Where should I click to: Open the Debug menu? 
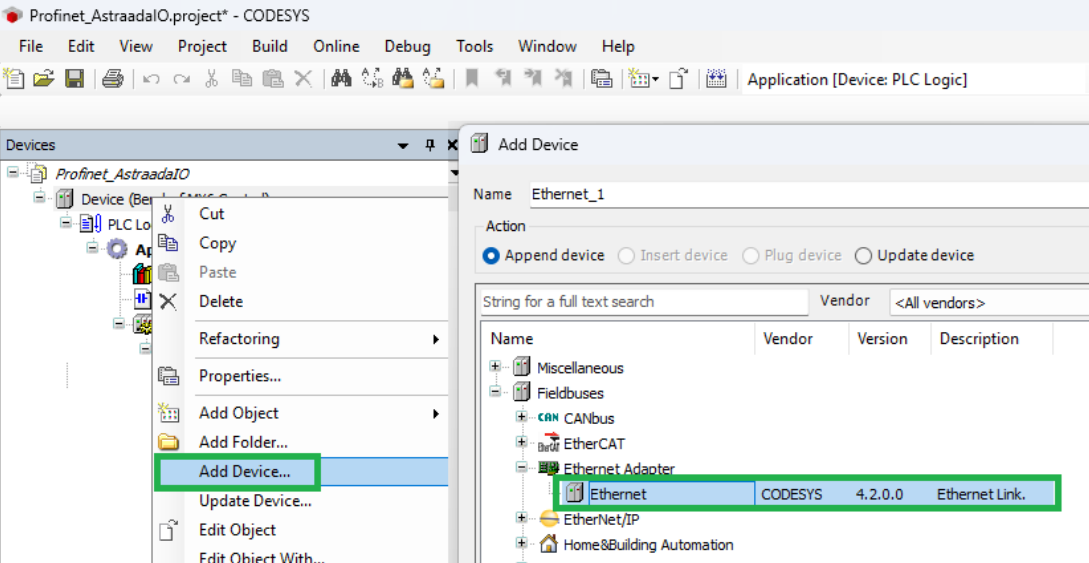(407, 46)
